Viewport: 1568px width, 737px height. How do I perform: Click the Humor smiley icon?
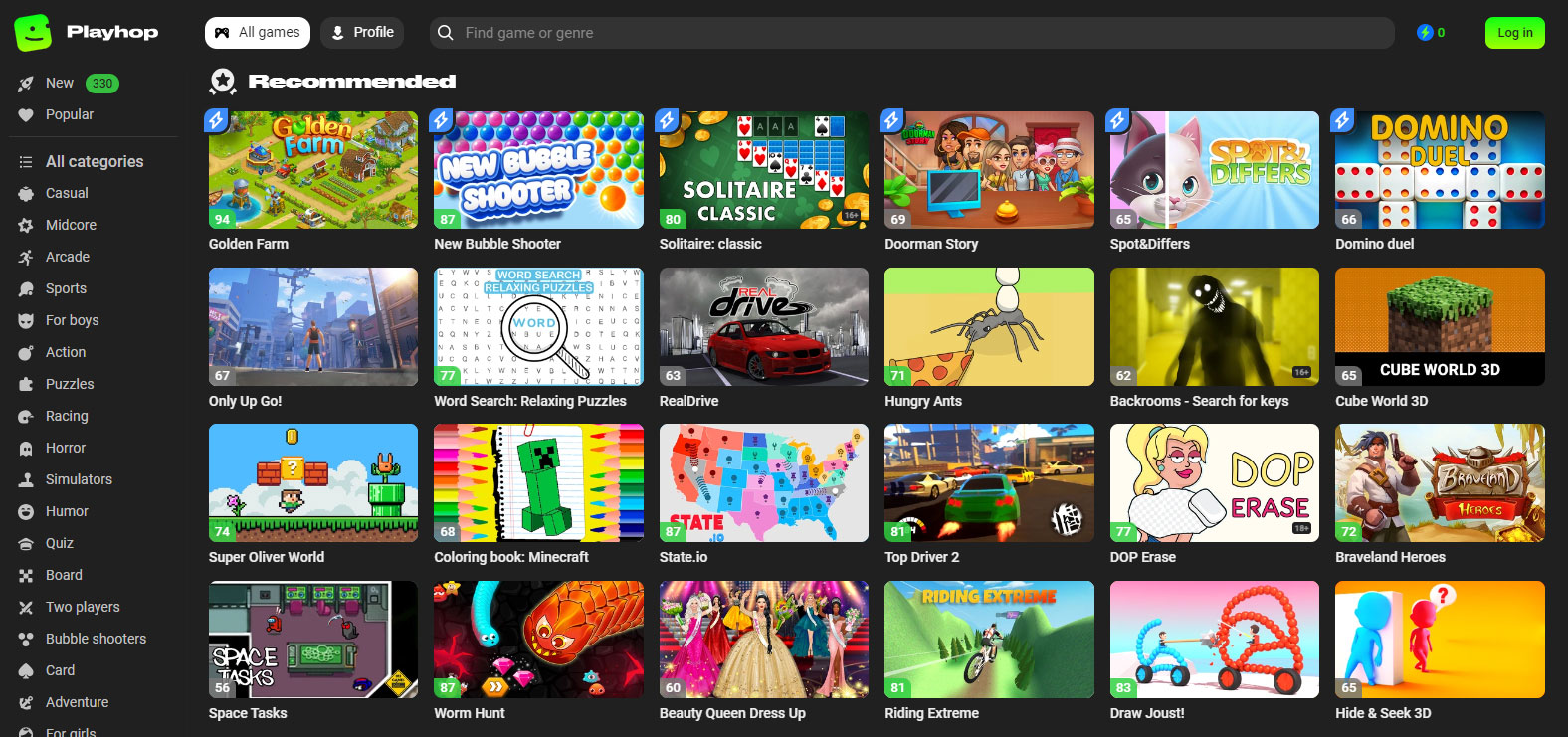(26, 512)
